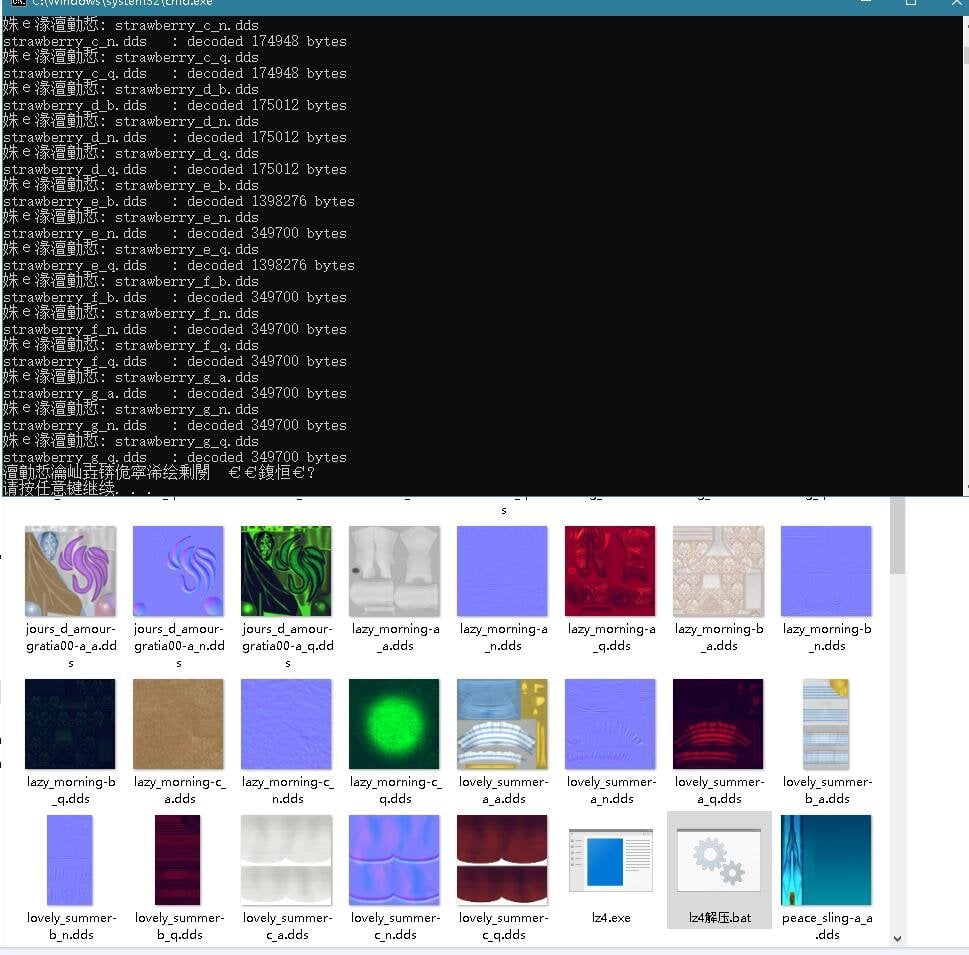This screenshot has height=955, width=969.
Task: Select the lz4解压.bat batch file icon
Action: point(719,860)
